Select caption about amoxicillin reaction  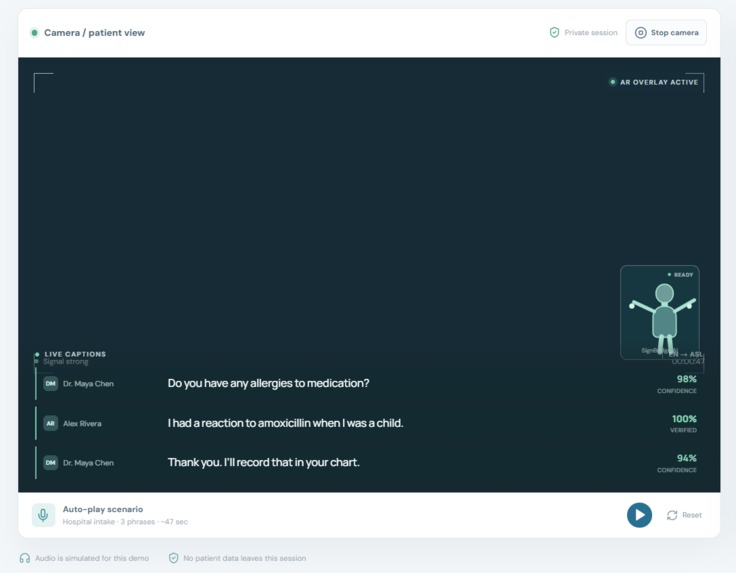(285, 423)
